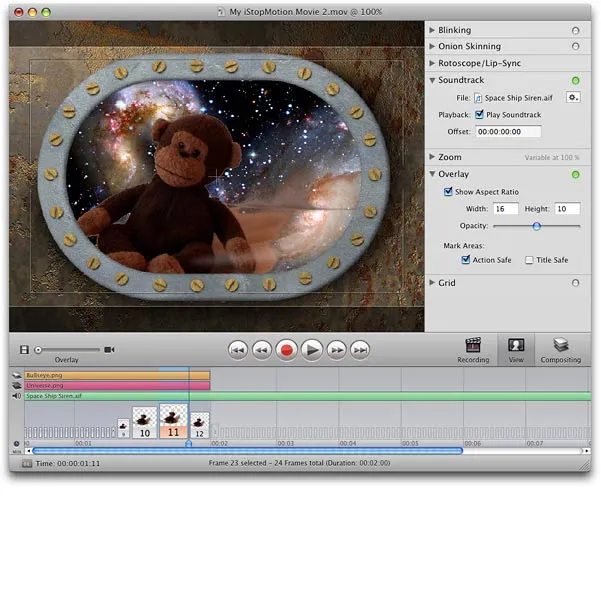Step forward one frame

pos(336,350)
